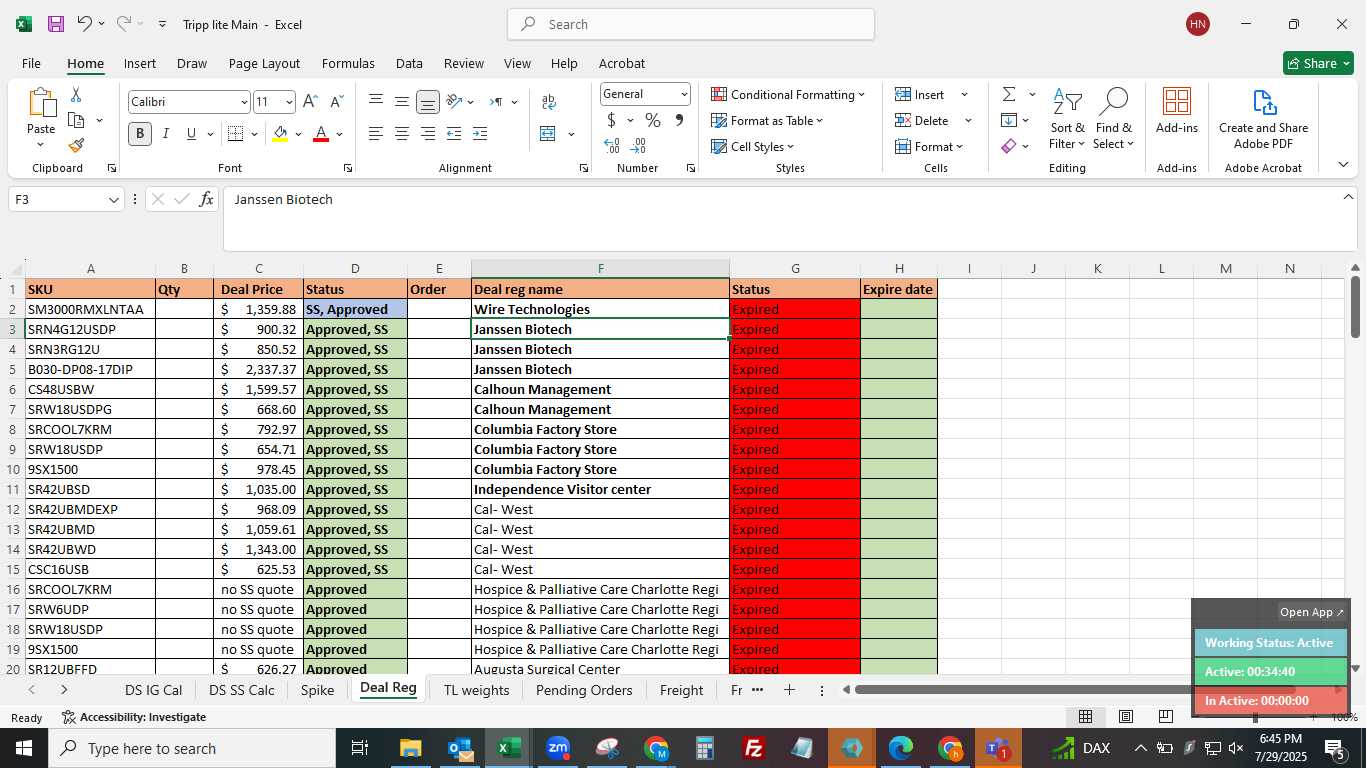The width and height of the screenshot is (1366, 768).
Task: Toggle Italic formatting
Action: 166,134
